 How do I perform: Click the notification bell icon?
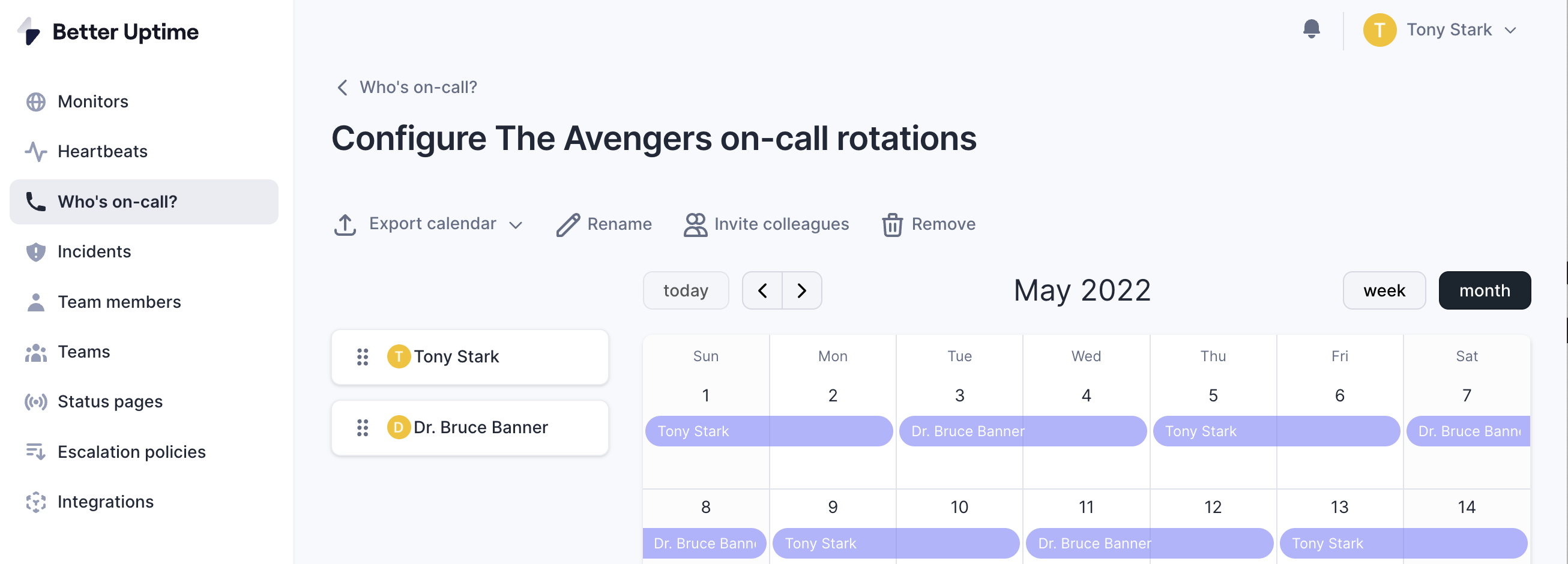1311,29
